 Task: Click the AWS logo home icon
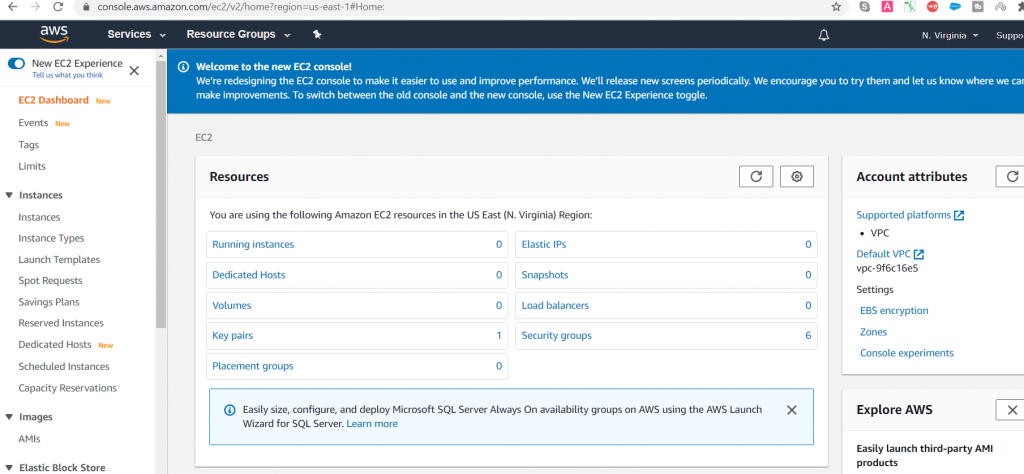[x=54, y=34]
